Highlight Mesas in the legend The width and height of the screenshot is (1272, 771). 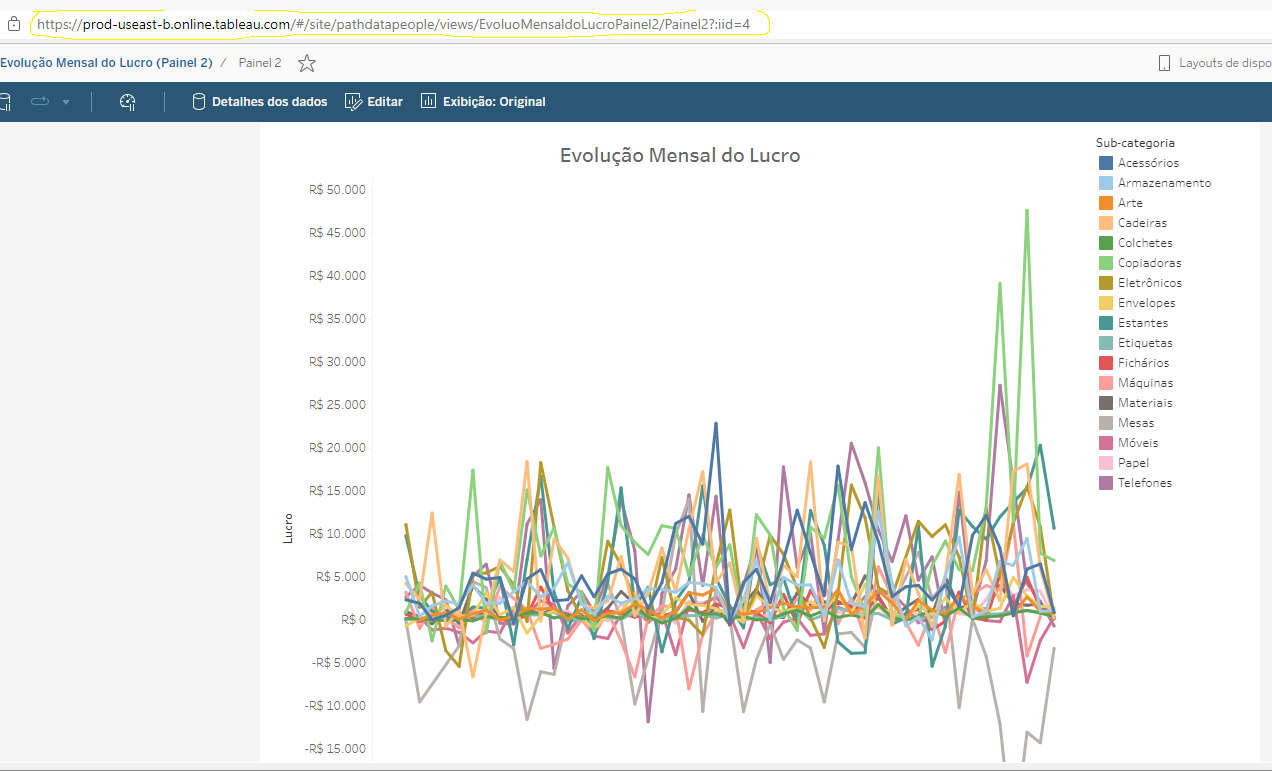[x=1136, y=422]
